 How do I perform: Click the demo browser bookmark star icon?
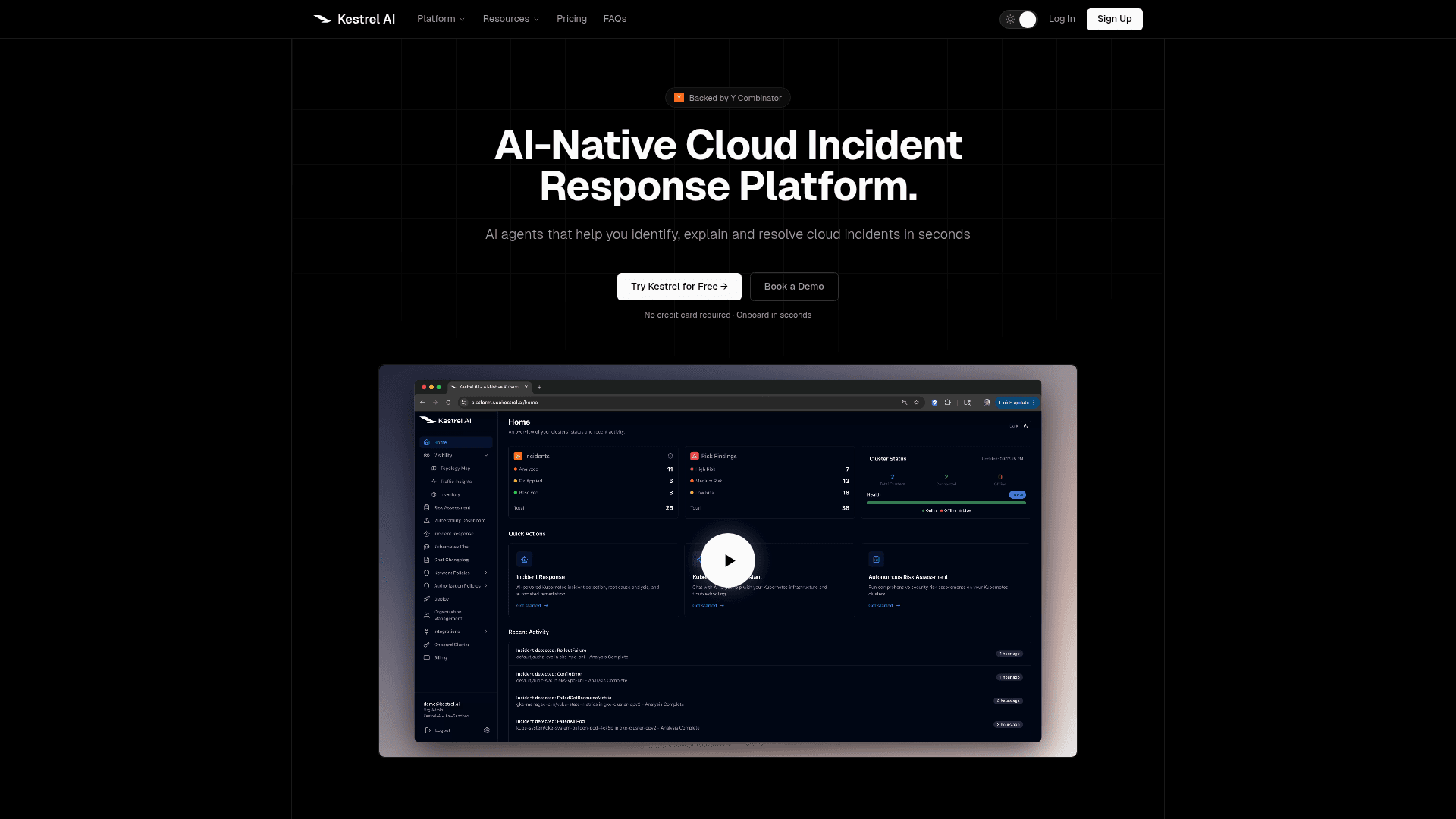(917, 403)
